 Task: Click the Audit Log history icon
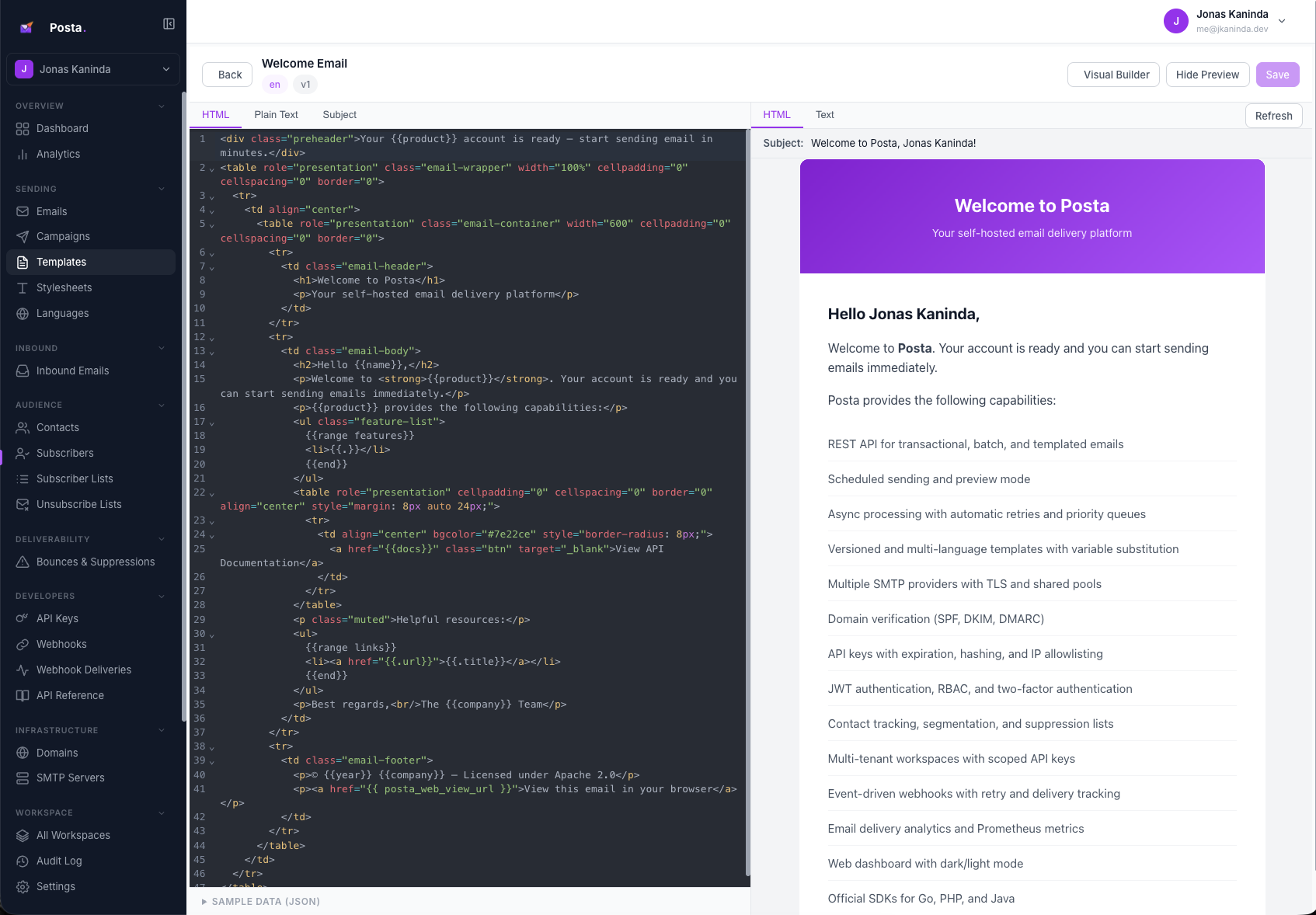click(x=23, y=861)
